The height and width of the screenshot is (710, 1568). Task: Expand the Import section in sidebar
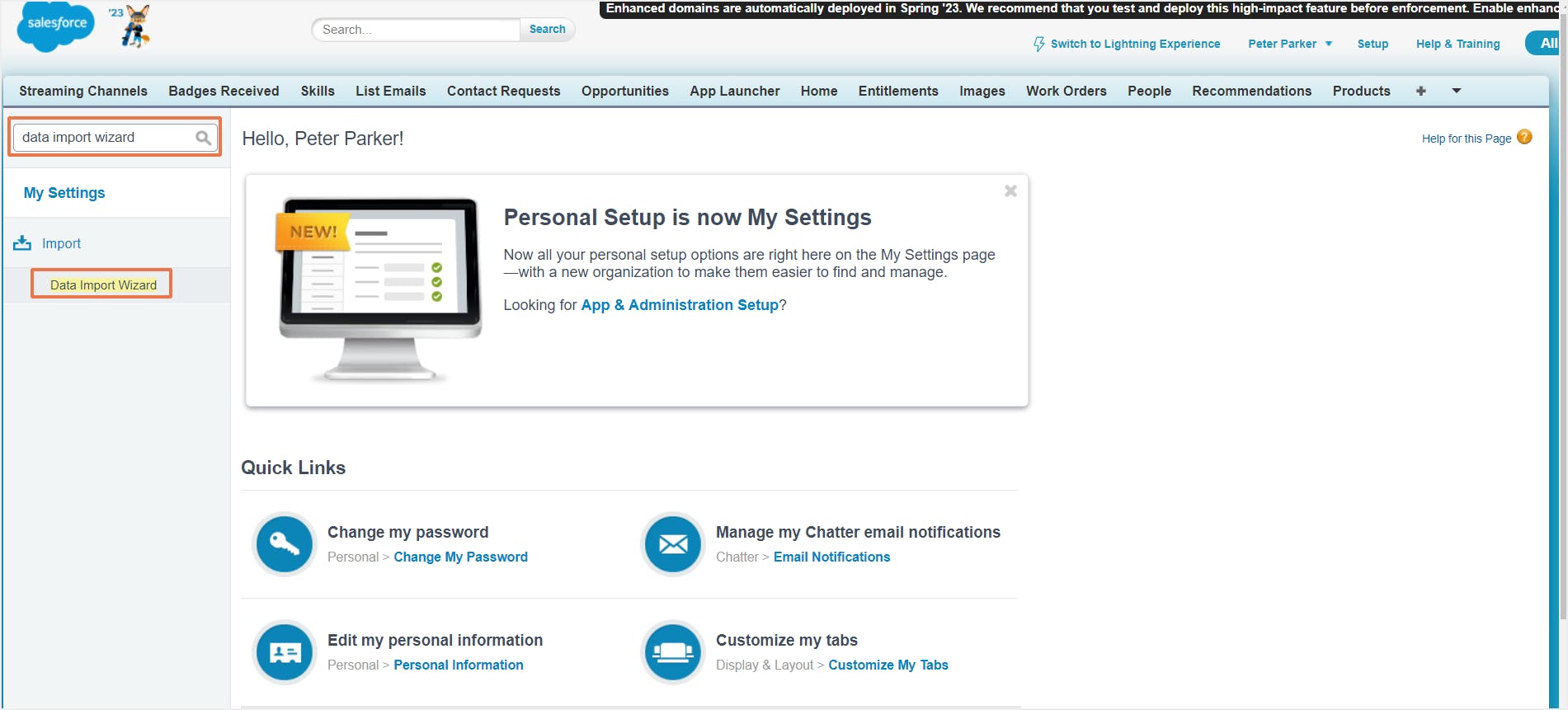pos(62,243)
